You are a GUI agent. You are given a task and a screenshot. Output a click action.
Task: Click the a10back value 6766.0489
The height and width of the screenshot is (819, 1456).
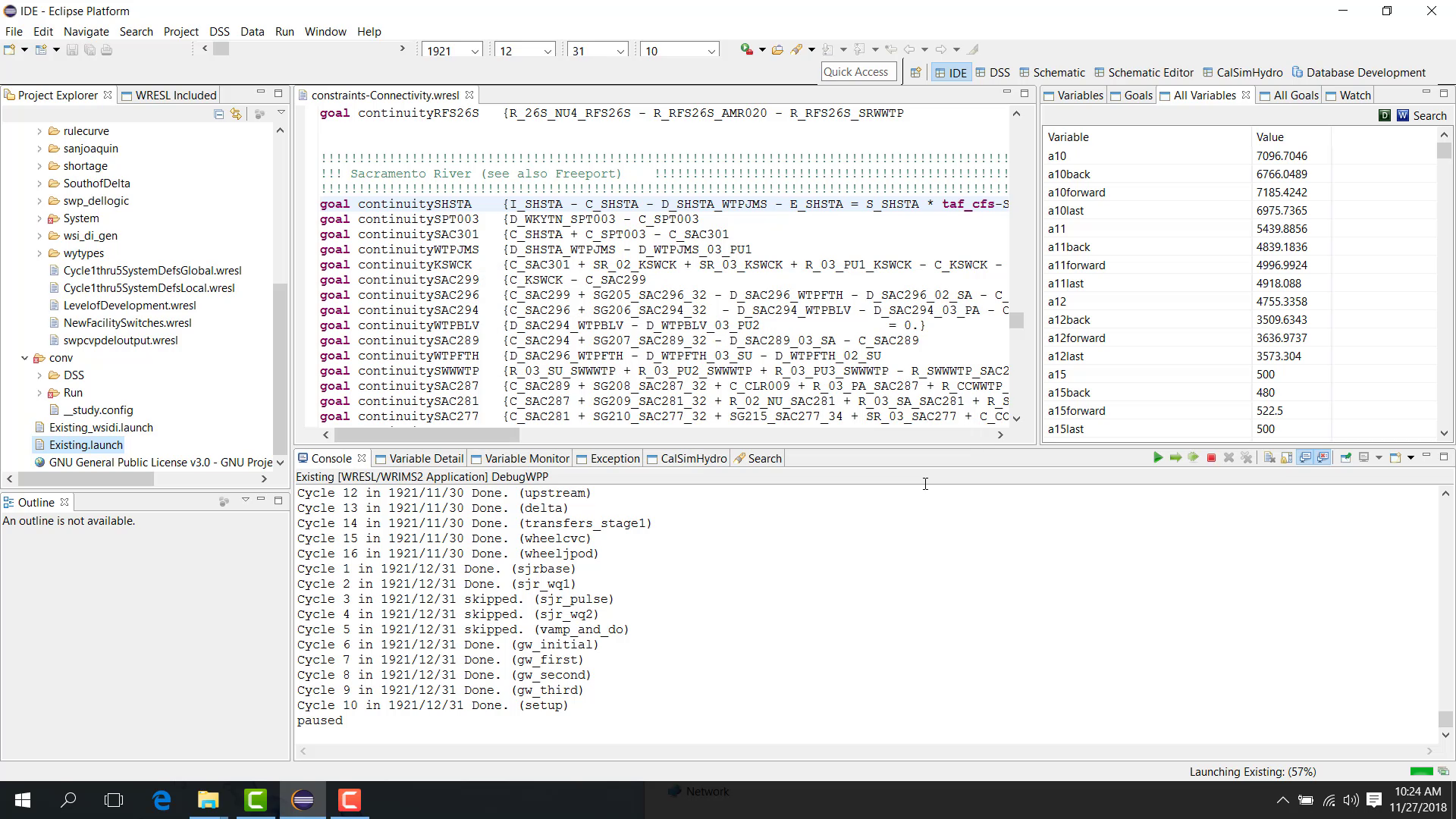pyautogui.click(x=1282, y=174)
